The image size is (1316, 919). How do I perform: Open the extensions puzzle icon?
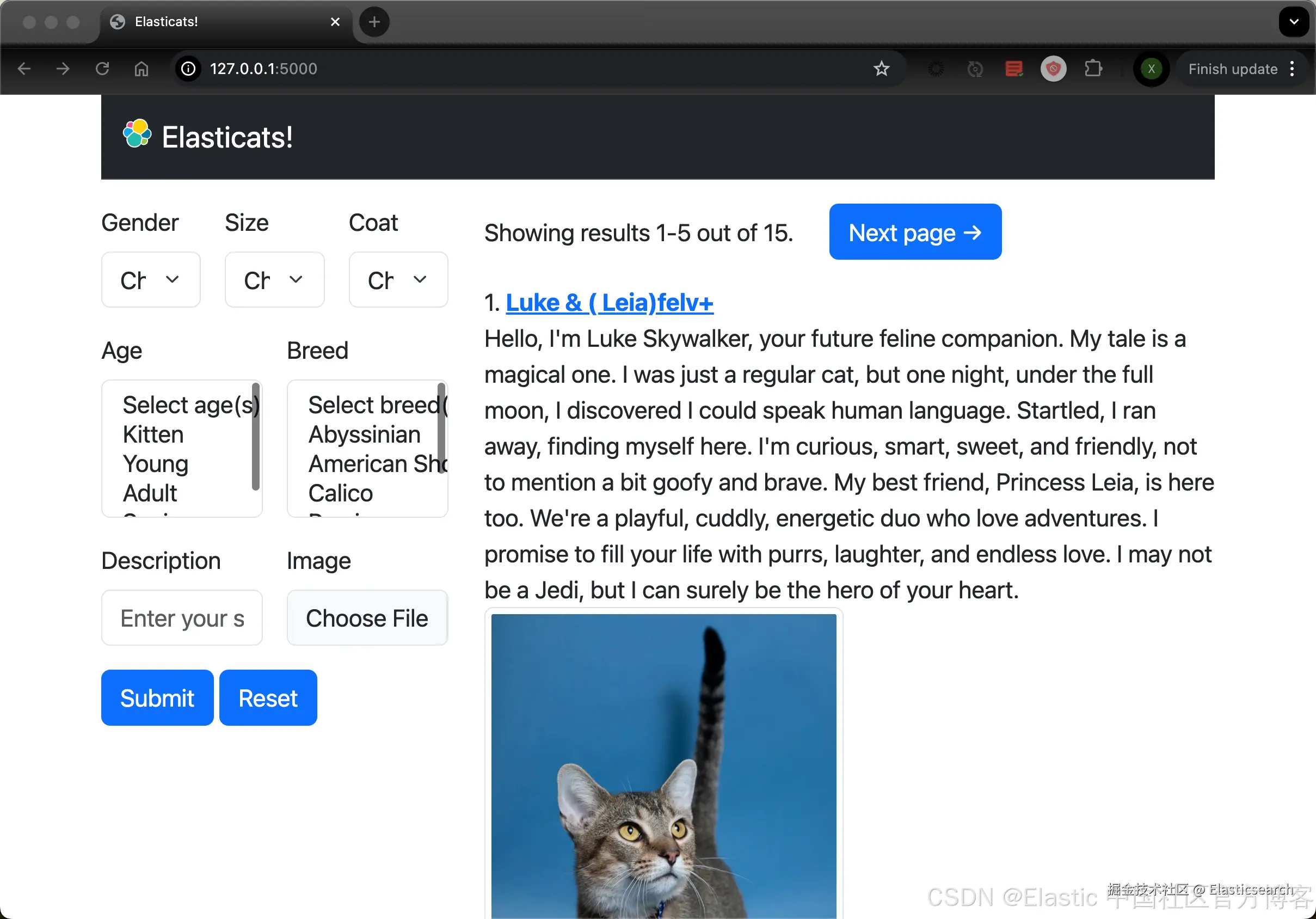[1093, 69]
